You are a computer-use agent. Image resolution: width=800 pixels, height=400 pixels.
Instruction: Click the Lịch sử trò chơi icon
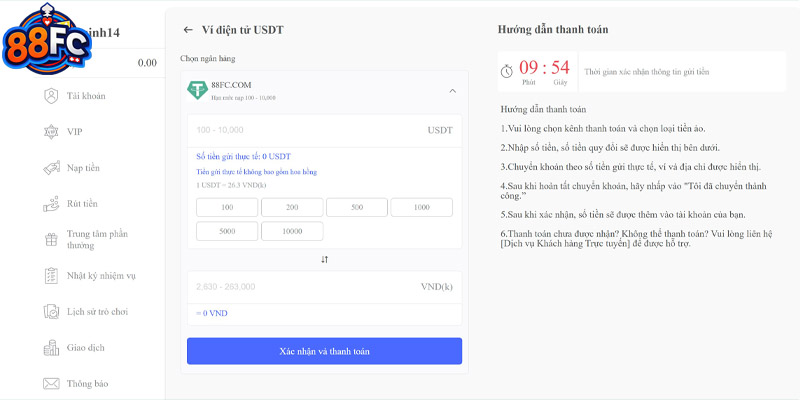coord(51,312)
